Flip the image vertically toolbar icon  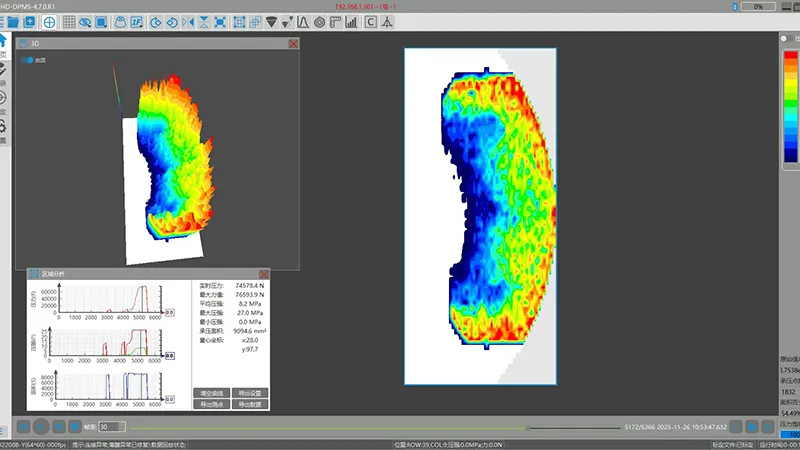tap(204, 22)
